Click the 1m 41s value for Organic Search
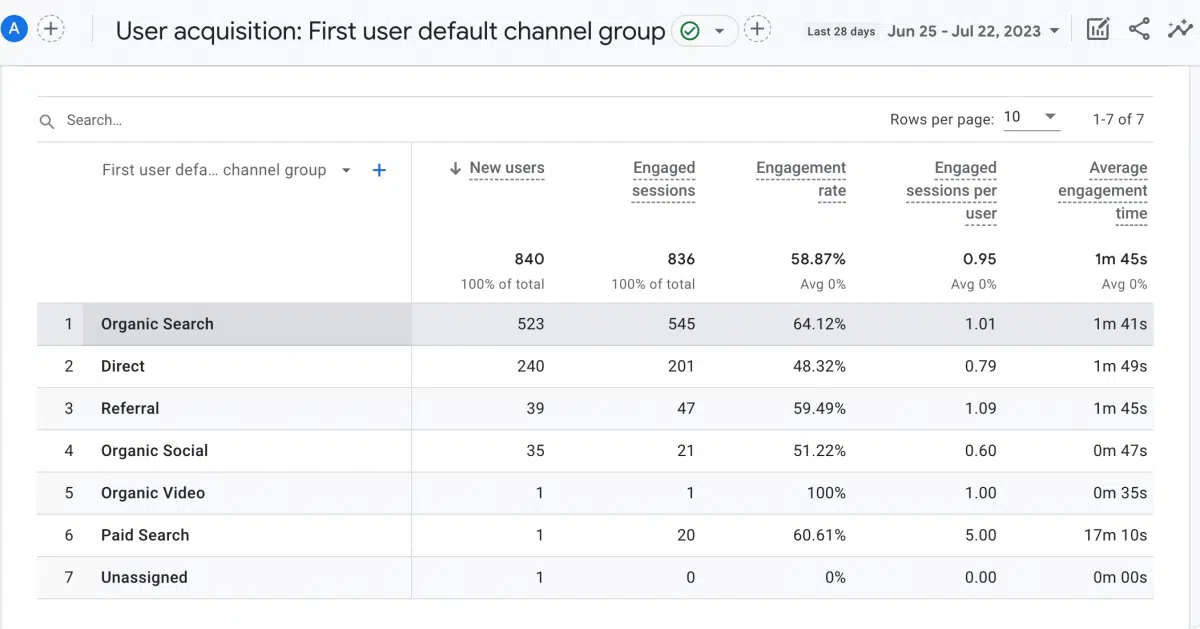The image size is (1200, 629). (x=1121, y=324)
